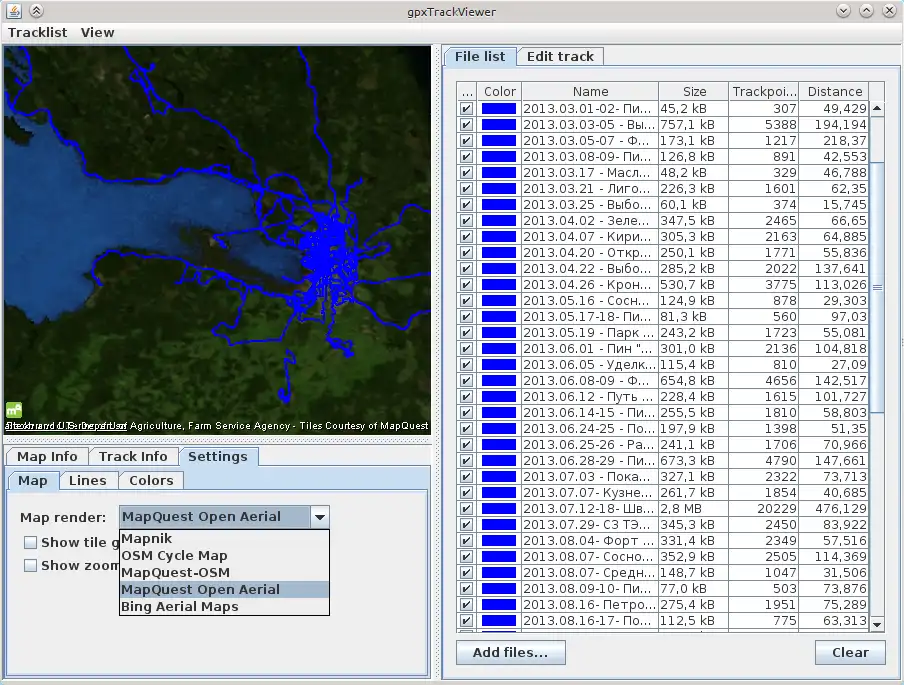
Task: Choose OSM Cycle Map option
Action: [224, 555]
